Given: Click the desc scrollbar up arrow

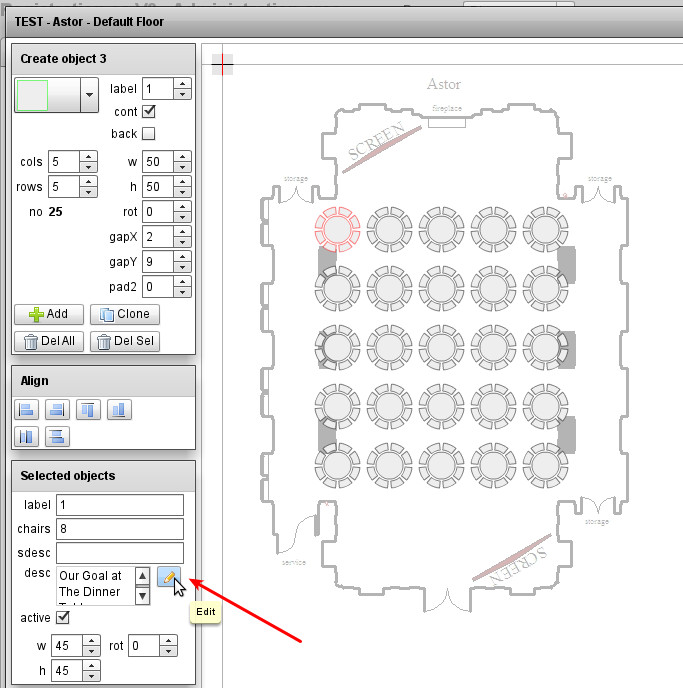Looking at the screenshot, I should (143, 576).
